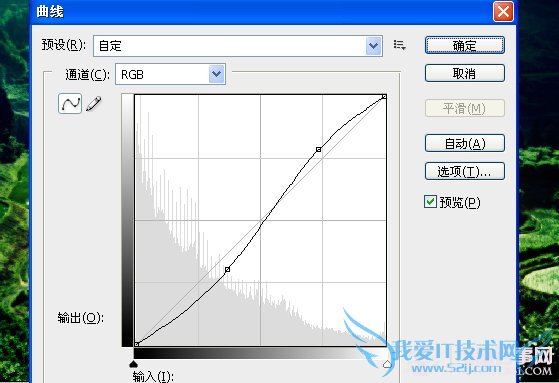Close the 曲线 dialog
Image resolution: width=559 pixels, height=383 pixels.
coord(503,12)
